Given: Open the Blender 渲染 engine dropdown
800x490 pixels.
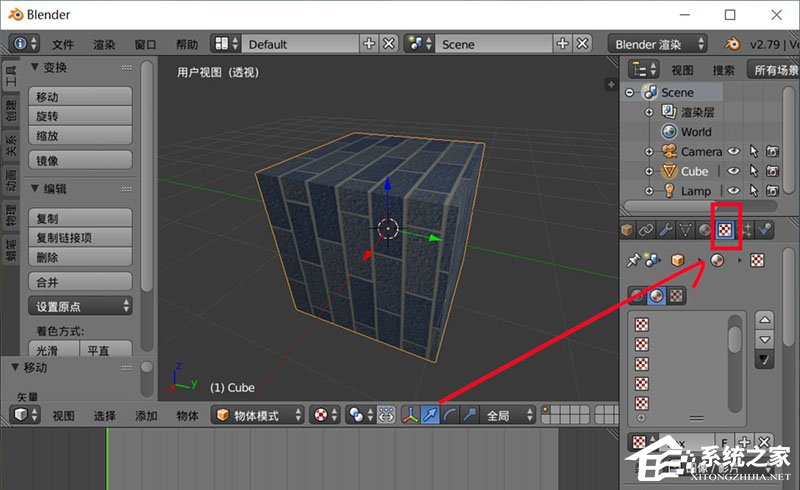Looking at the screenshot, I should coord(657,44).
